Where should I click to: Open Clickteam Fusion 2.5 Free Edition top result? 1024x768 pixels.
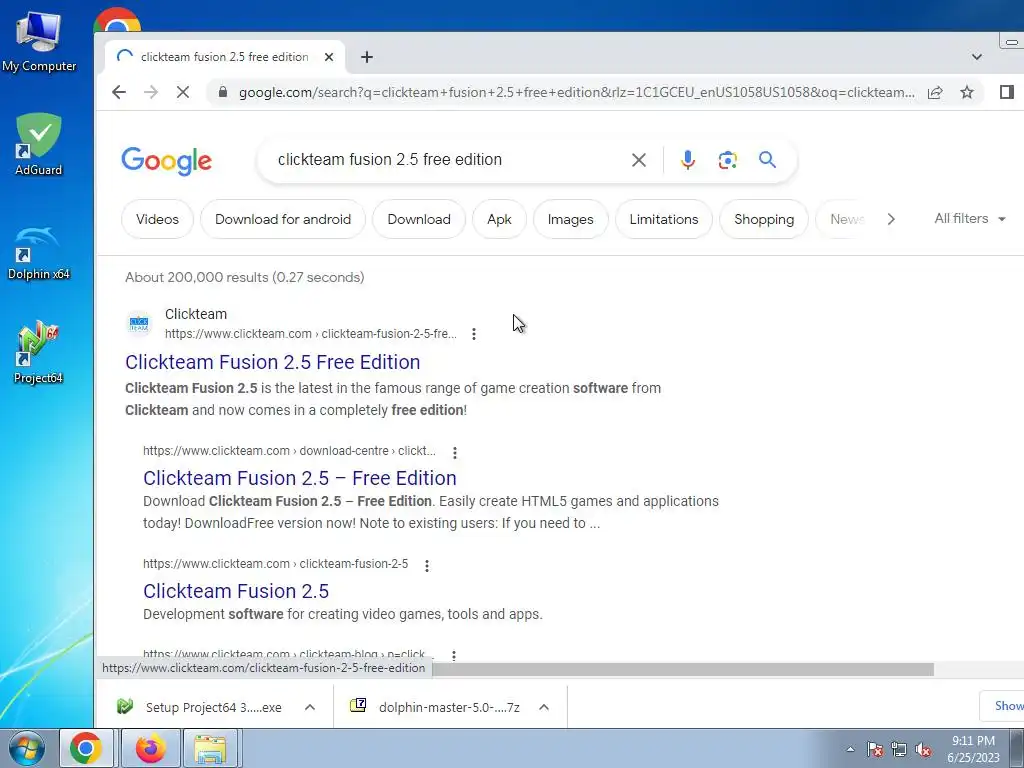tap(272, 362)
